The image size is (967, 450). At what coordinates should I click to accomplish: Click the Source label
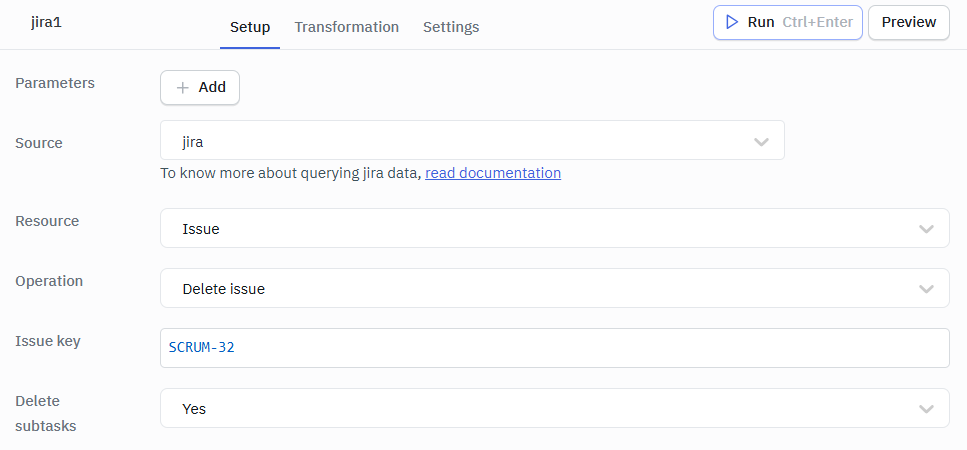click(x=39, y=143)
